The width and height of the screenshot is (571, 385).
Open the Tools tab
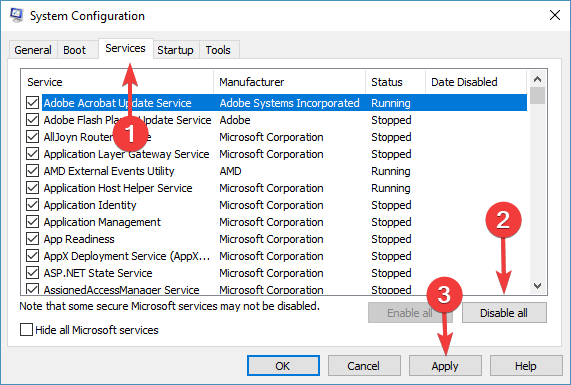point(218,50)
